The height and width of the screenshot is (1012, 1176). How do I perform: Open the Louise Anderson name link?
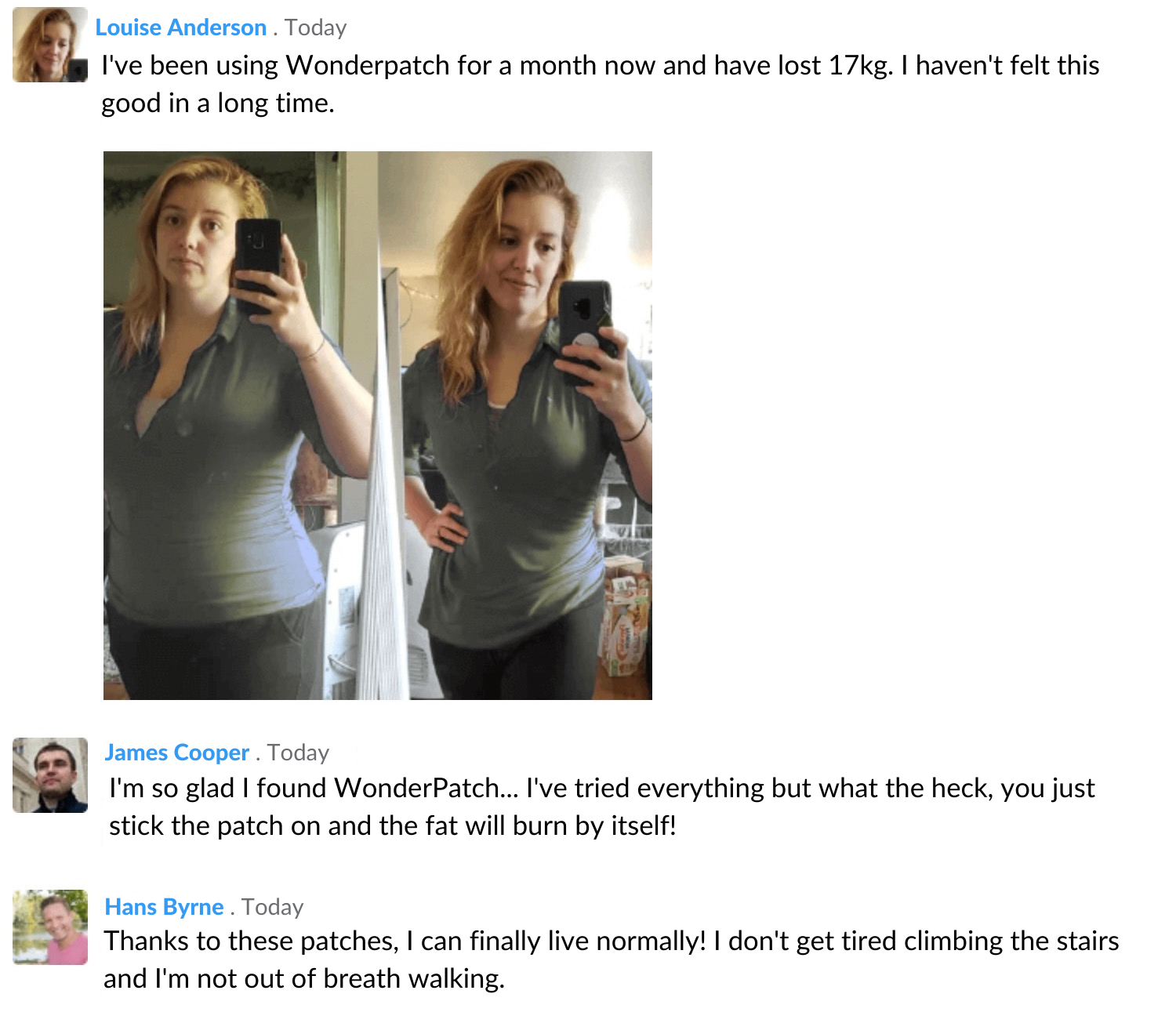(x=181, y=27)
